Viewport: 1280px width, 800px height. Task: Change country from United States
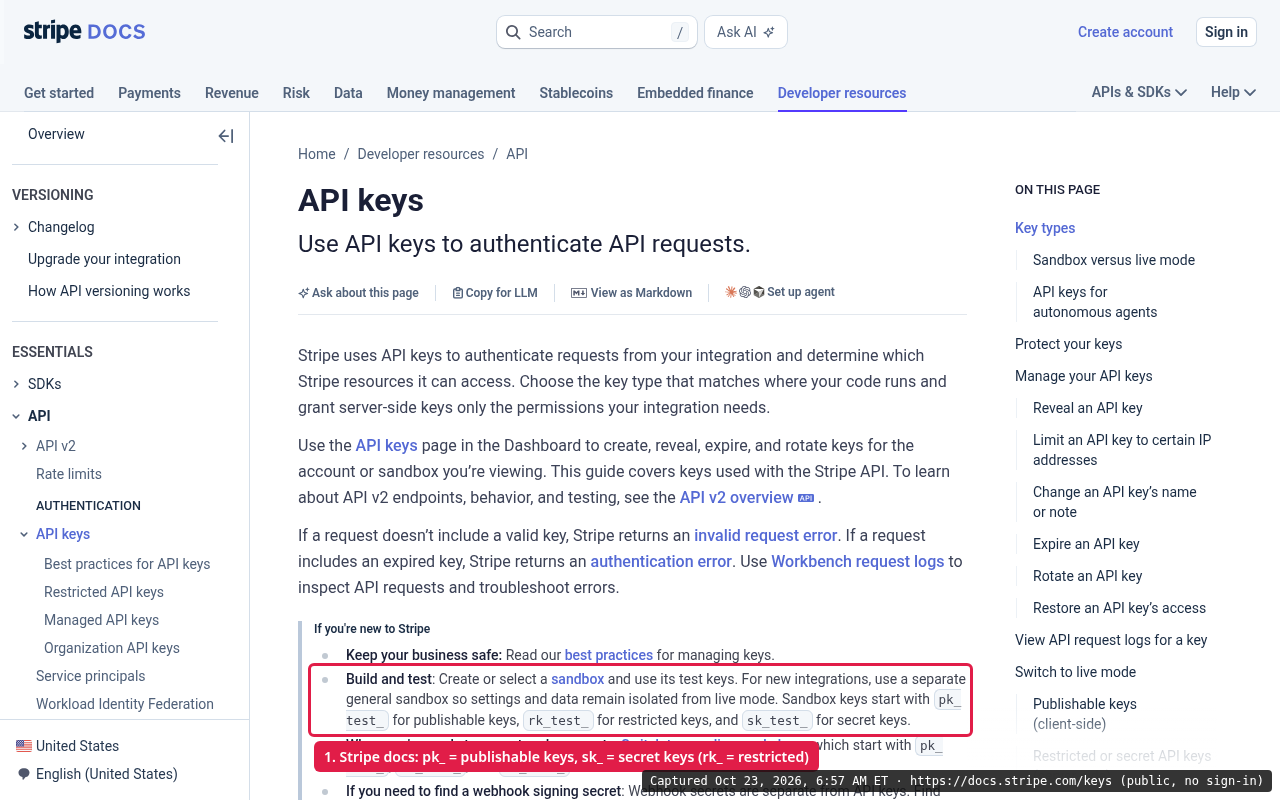tap(68, 746)
